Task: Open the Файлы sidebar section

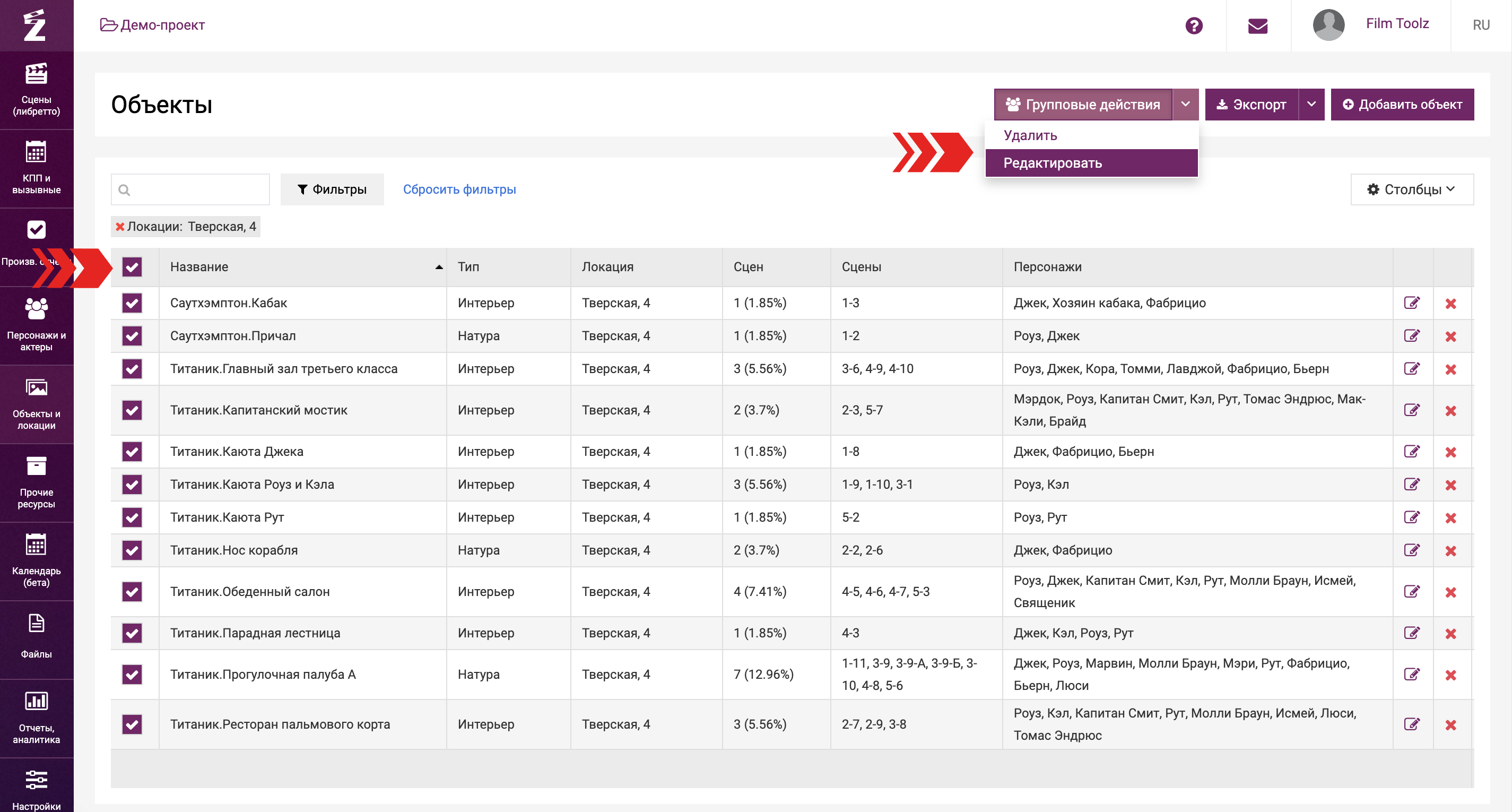Action: tap(37, 640)
